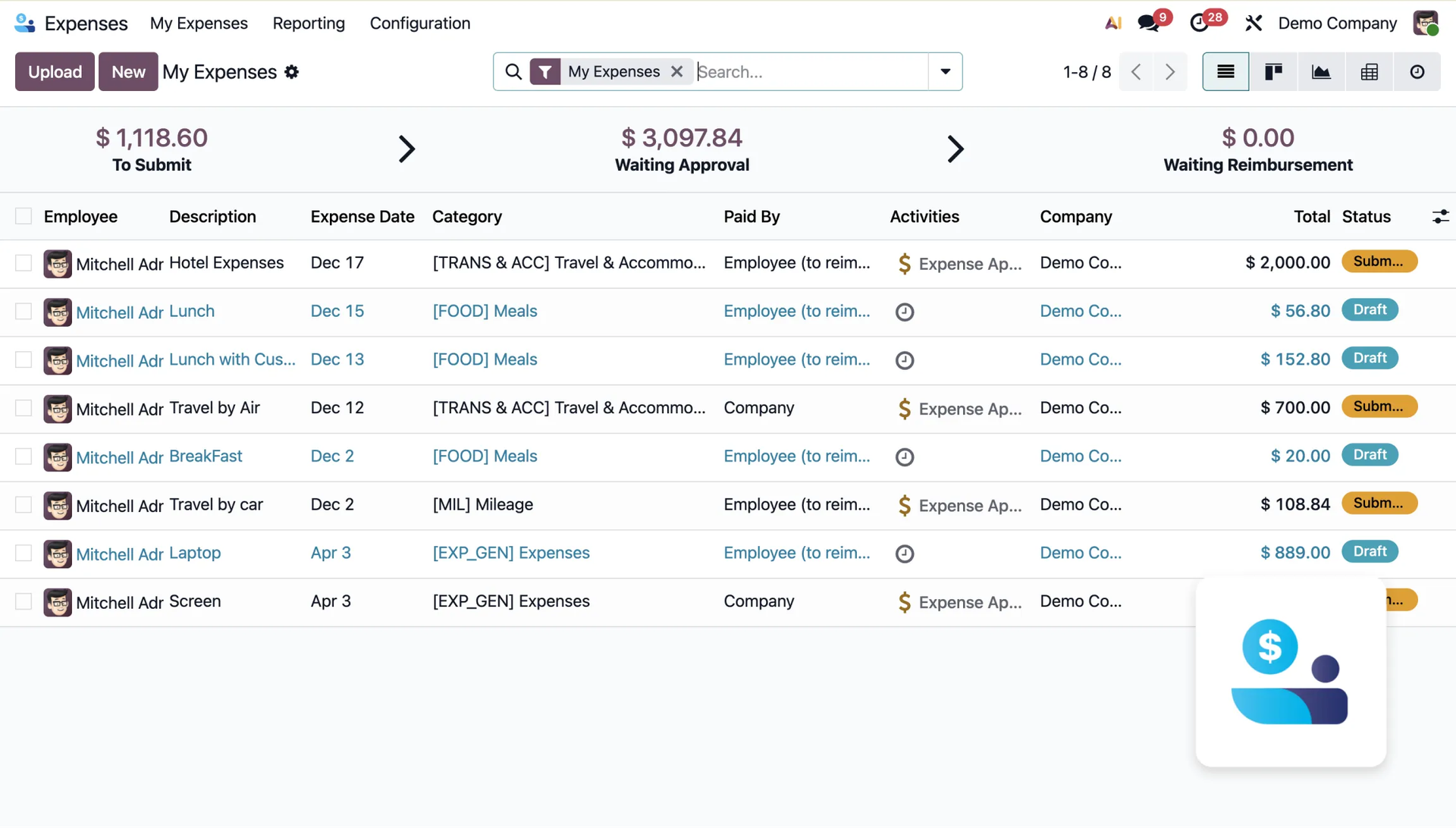This screenshot has width=1456, height=828.
Task: Filter by Waiting Approval amount
Action: (x=682, y=138)
